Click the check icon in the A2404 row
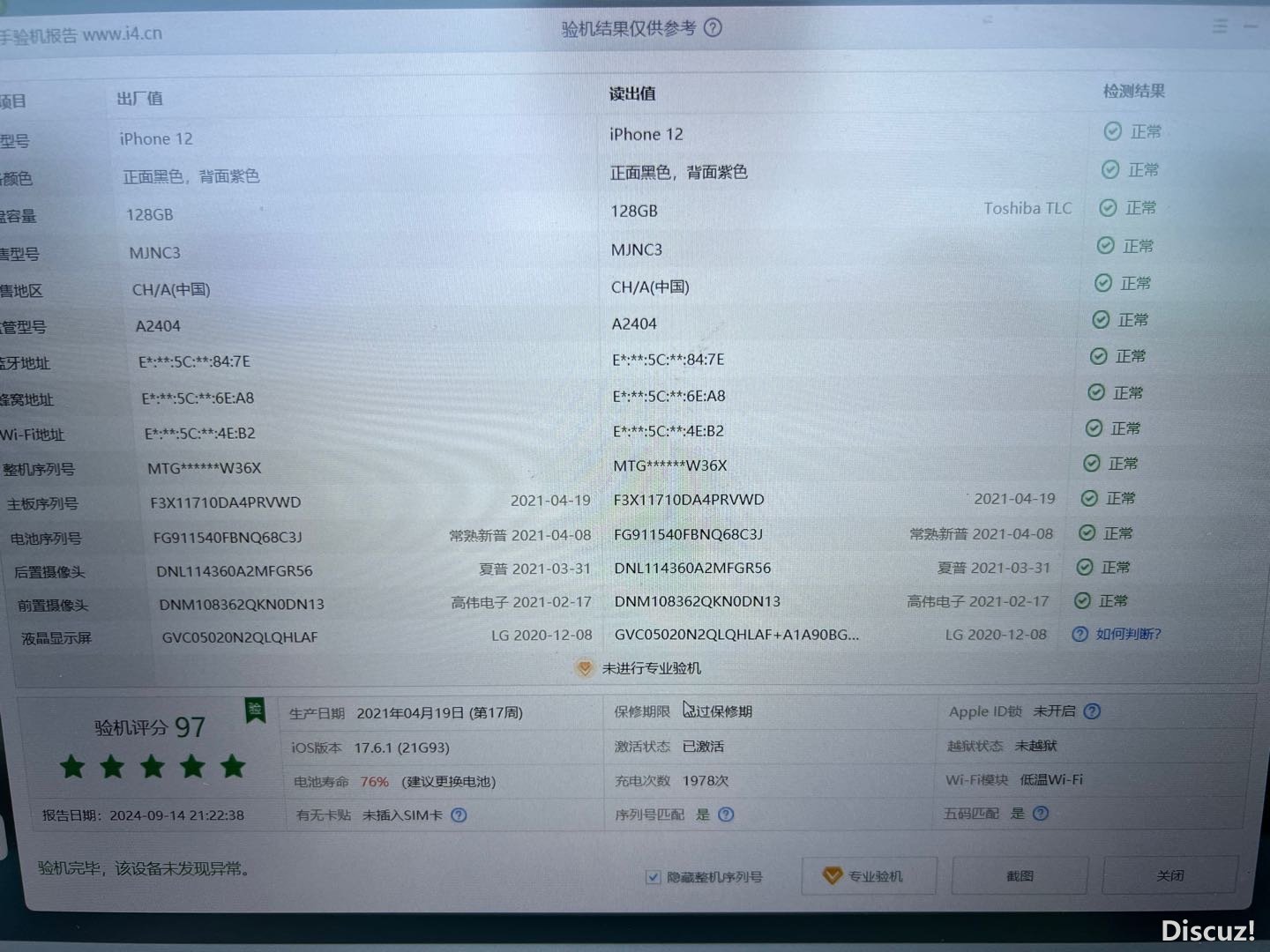 (x=1101, y=319)
